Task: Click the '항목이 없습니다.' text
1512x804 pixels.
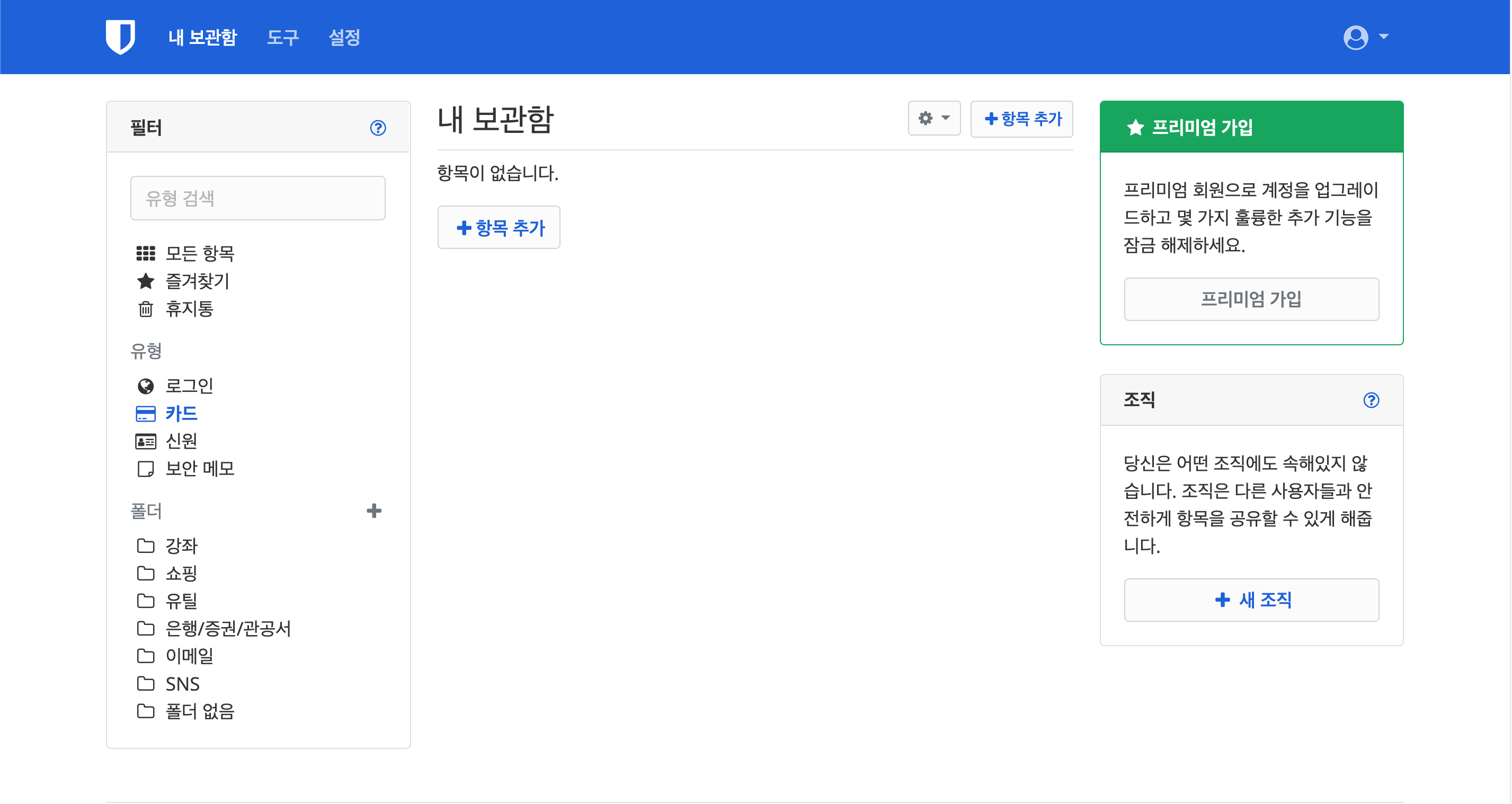Action: 498,173
